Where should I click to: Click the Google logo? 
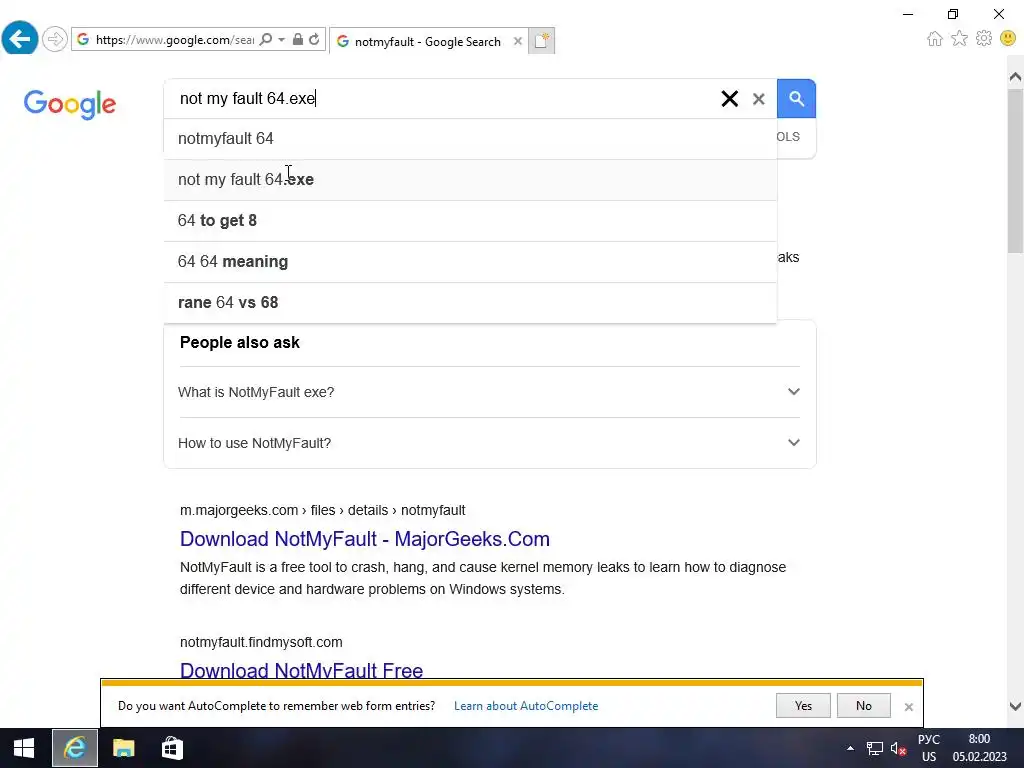coord(70,104)
